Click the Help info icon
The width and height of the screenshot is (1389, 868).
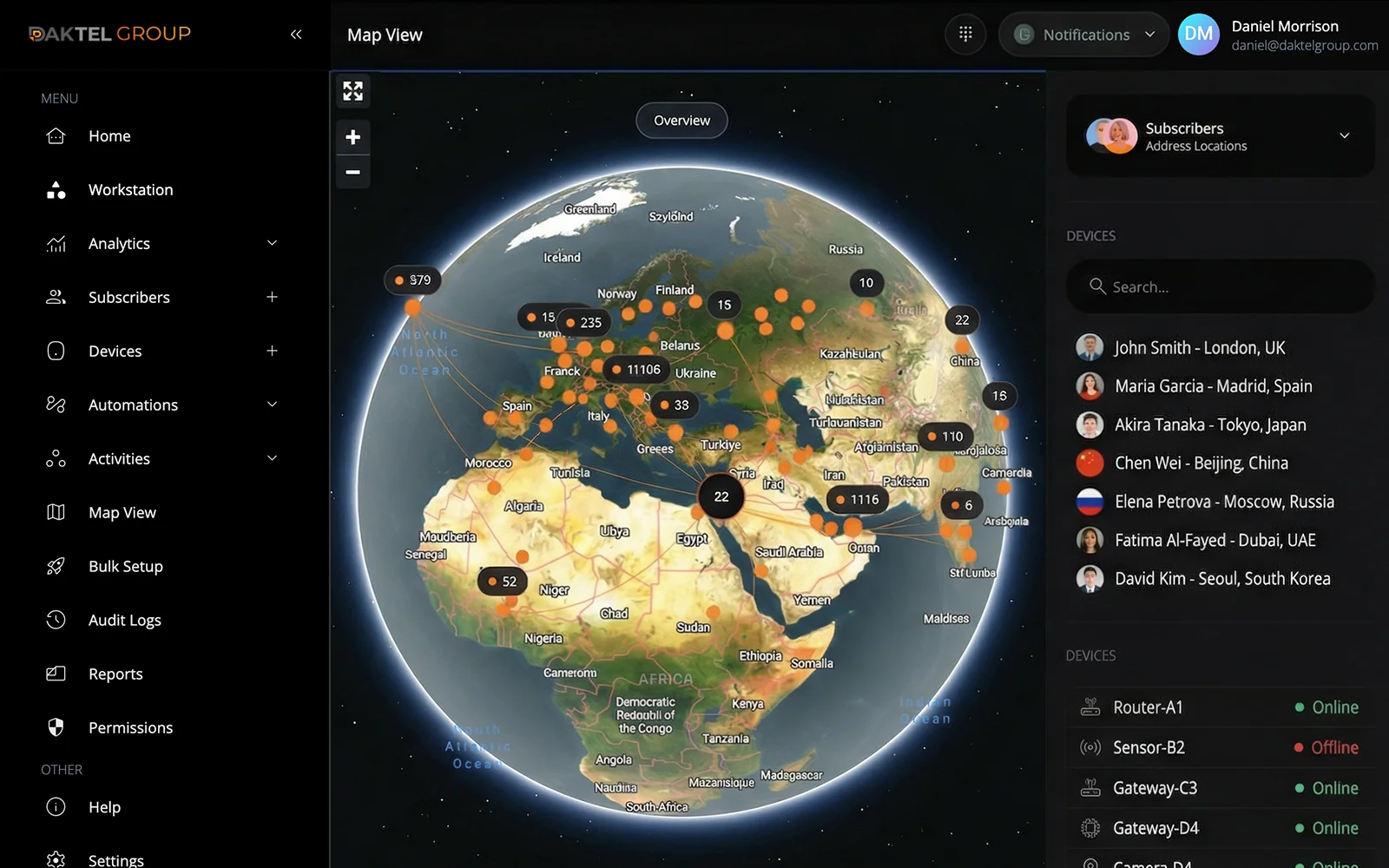(56, 807)
